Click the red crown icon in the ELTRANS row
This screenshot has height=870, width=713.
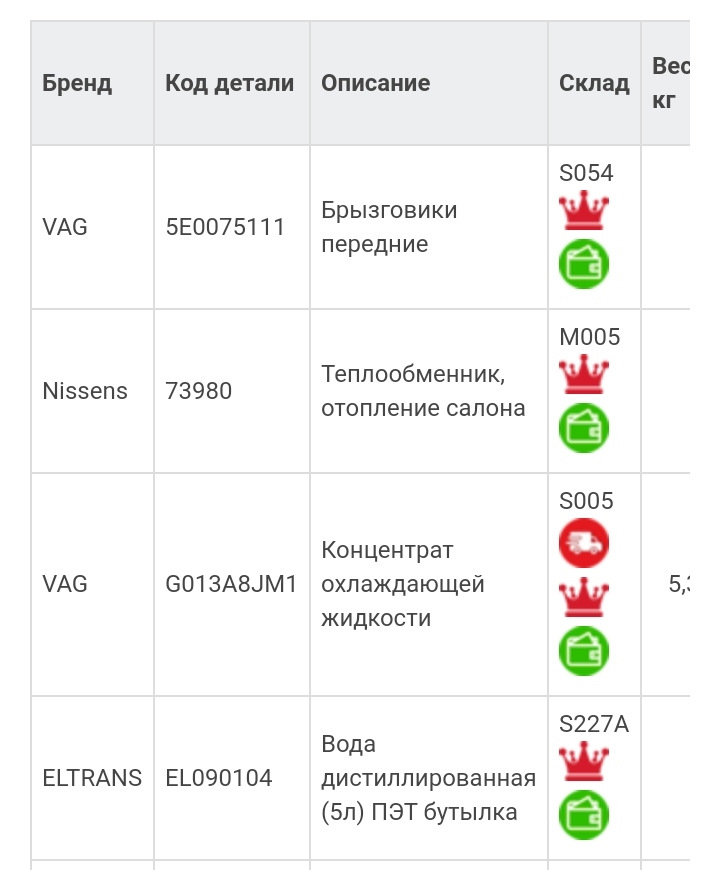point(584,762)
